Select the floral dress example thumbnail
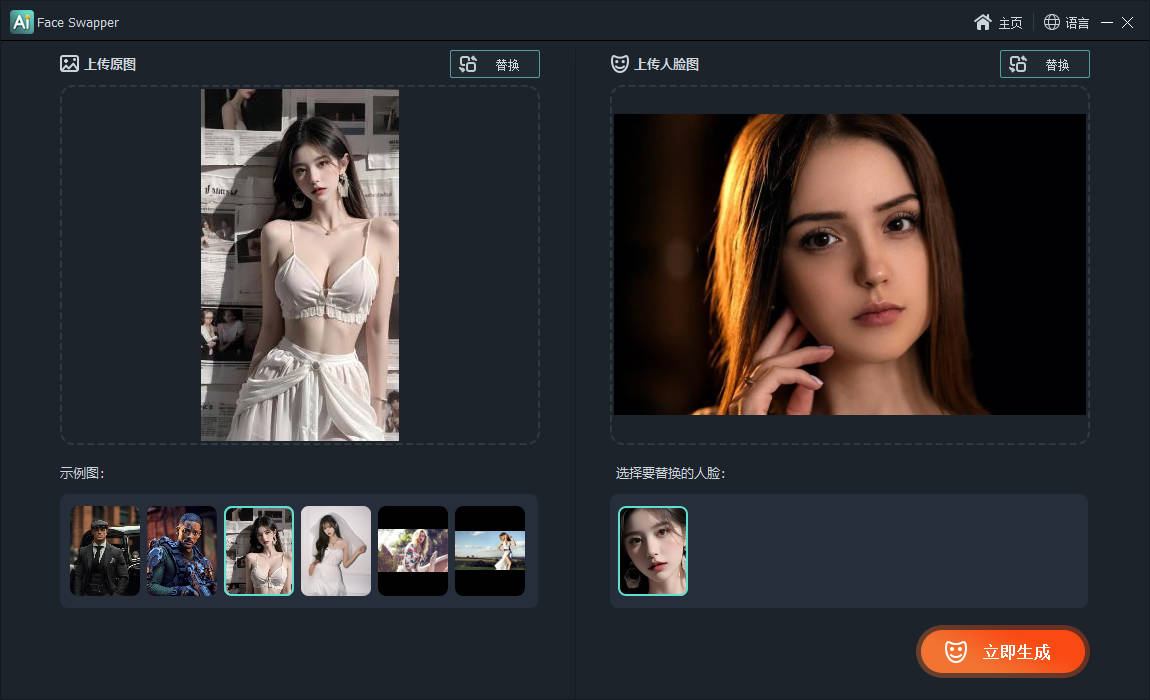The height and width of the screenshot is (700, 1150). (x=412, y=550)
